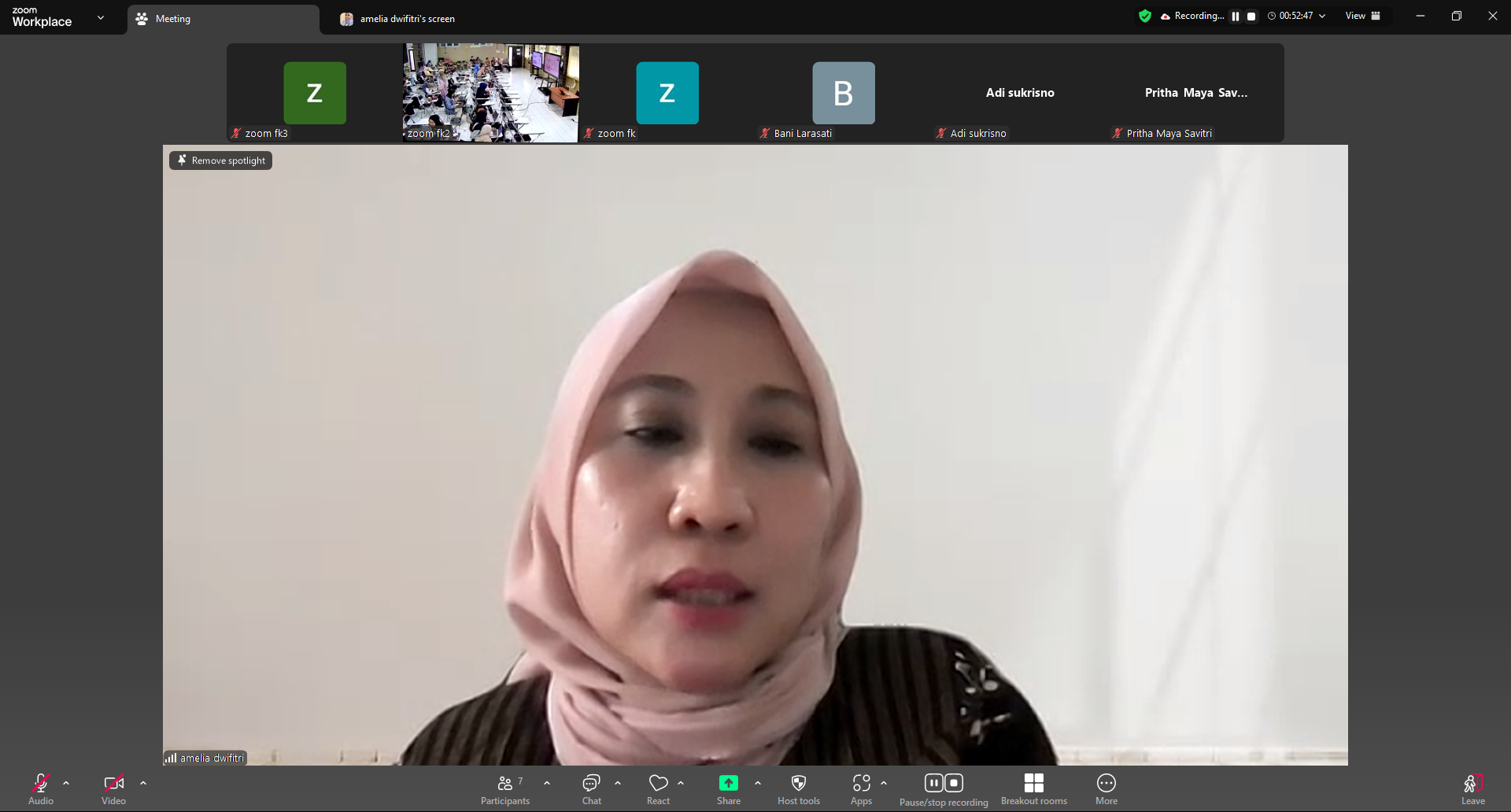The height and width of the screenshot is (812, 1511).
Task: Expand the audio options arrow
Action: (66, 784)
